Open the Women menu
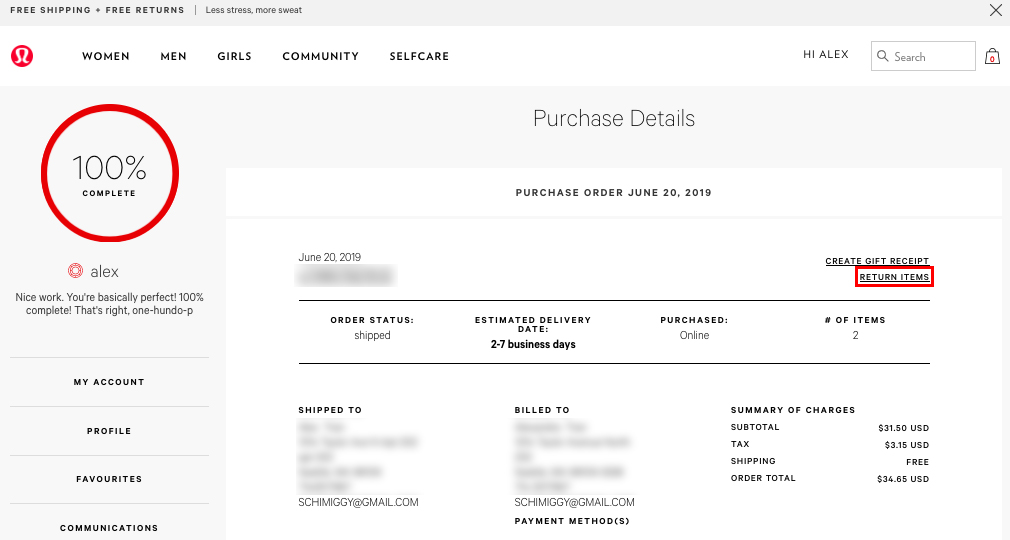Screen dimensions: 1010x540 pos(106,56)
